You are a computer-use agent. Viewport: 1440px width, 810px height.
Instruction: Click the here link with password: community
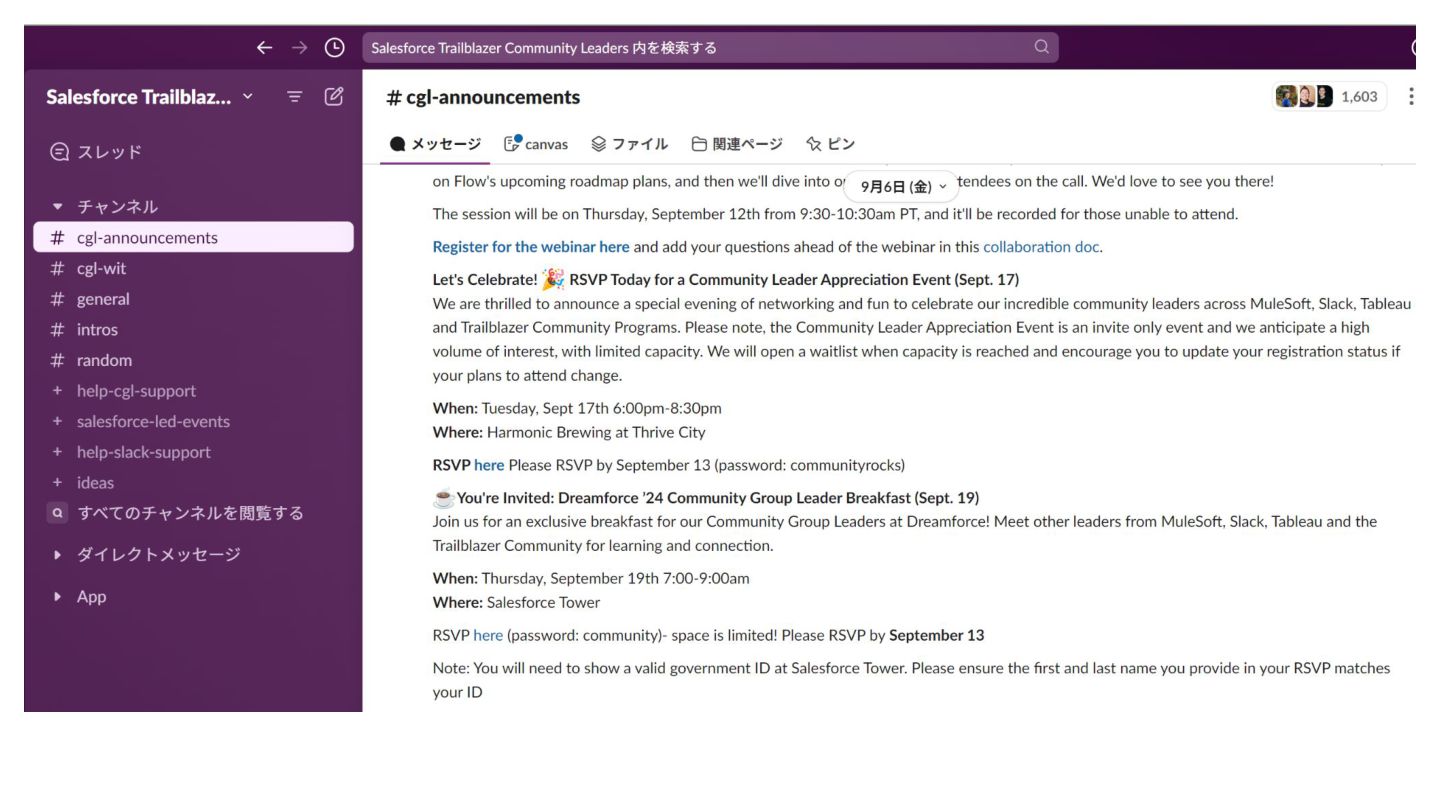(x=488, y=635)
